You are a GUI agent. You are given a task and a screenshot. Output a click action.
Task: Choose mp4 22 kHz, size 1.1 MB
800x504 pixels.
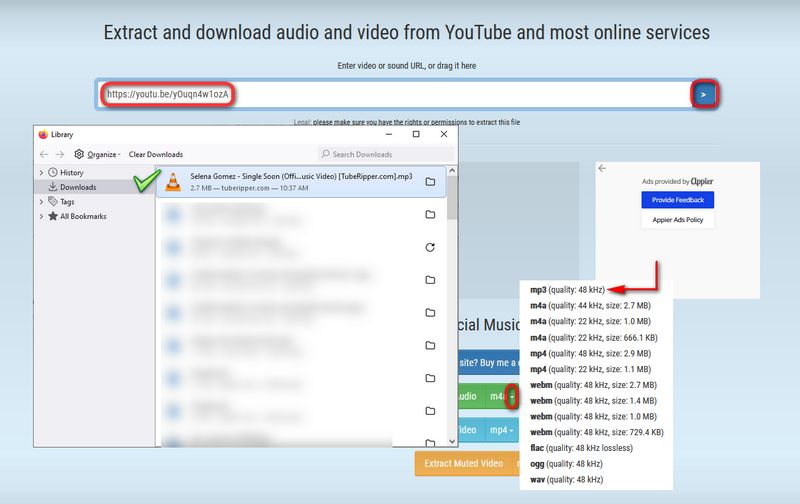click(590, 369)
